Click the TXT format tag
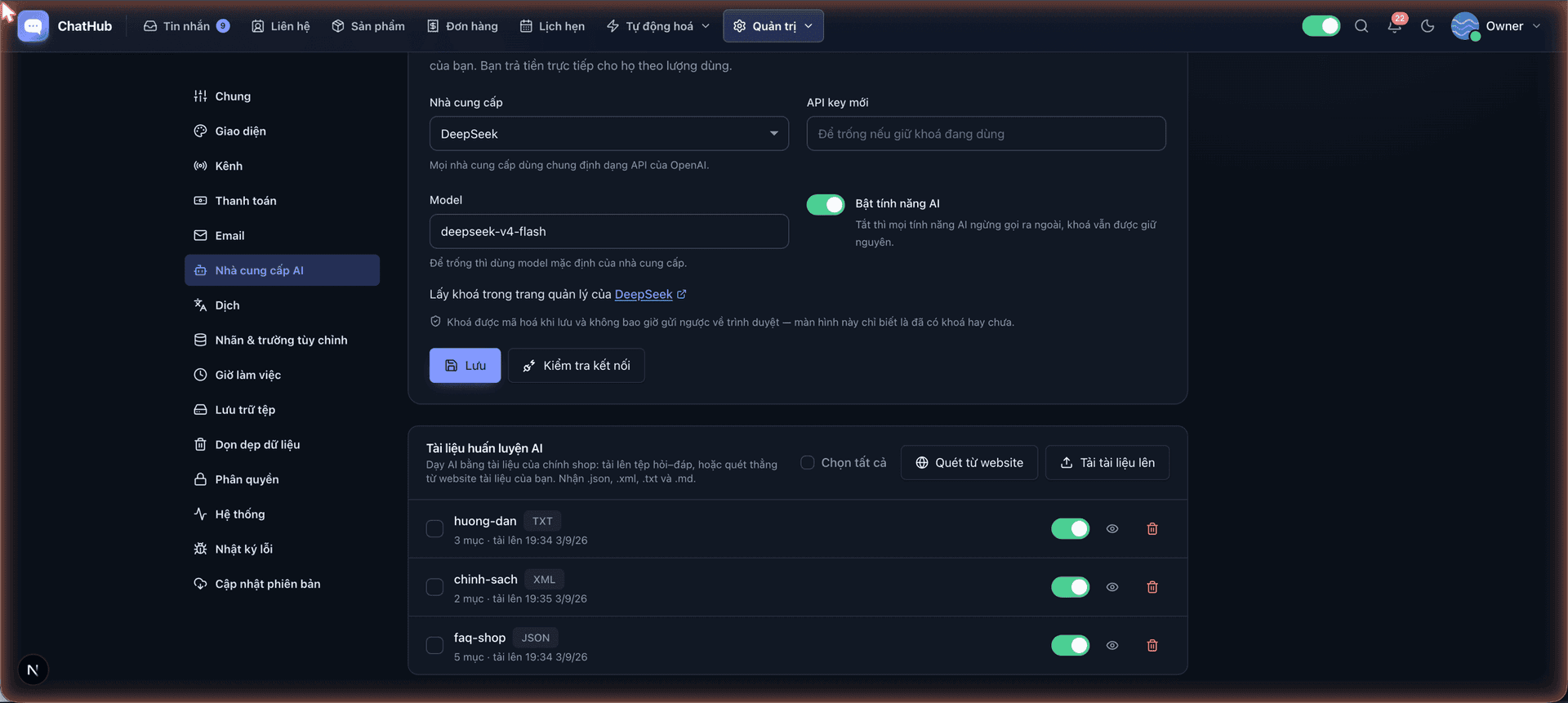 [x=542, y=521]
